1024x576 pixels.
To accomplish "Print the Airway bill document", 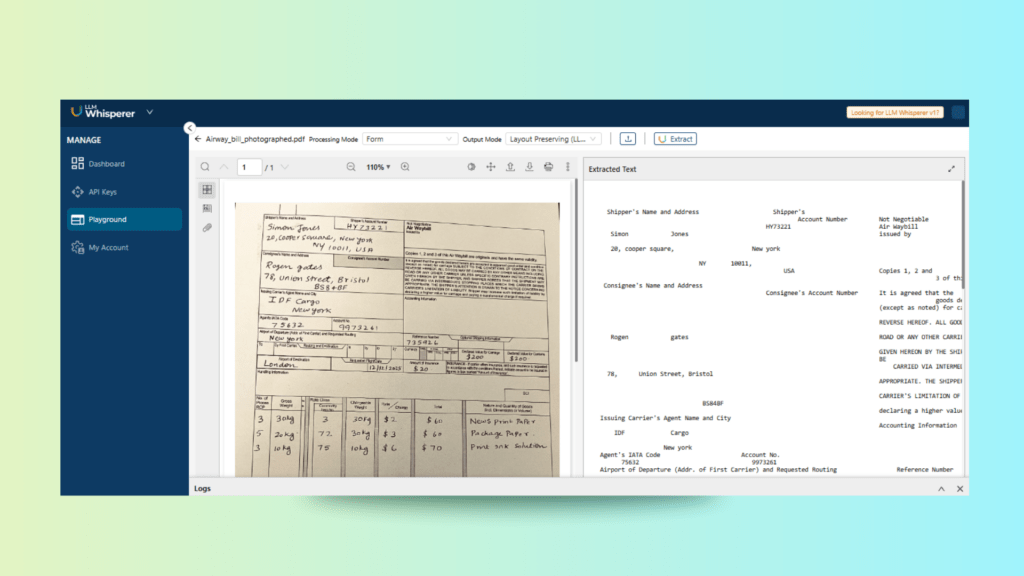I will tap(548, 167).
